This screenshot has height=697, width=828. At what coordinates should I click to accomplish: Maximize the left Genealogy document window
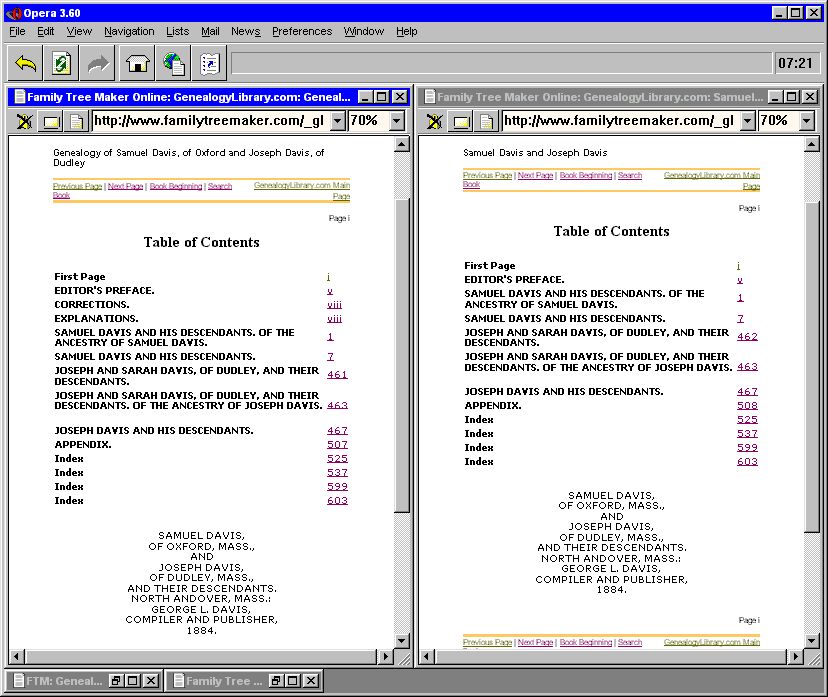click(x=382, y=97)
